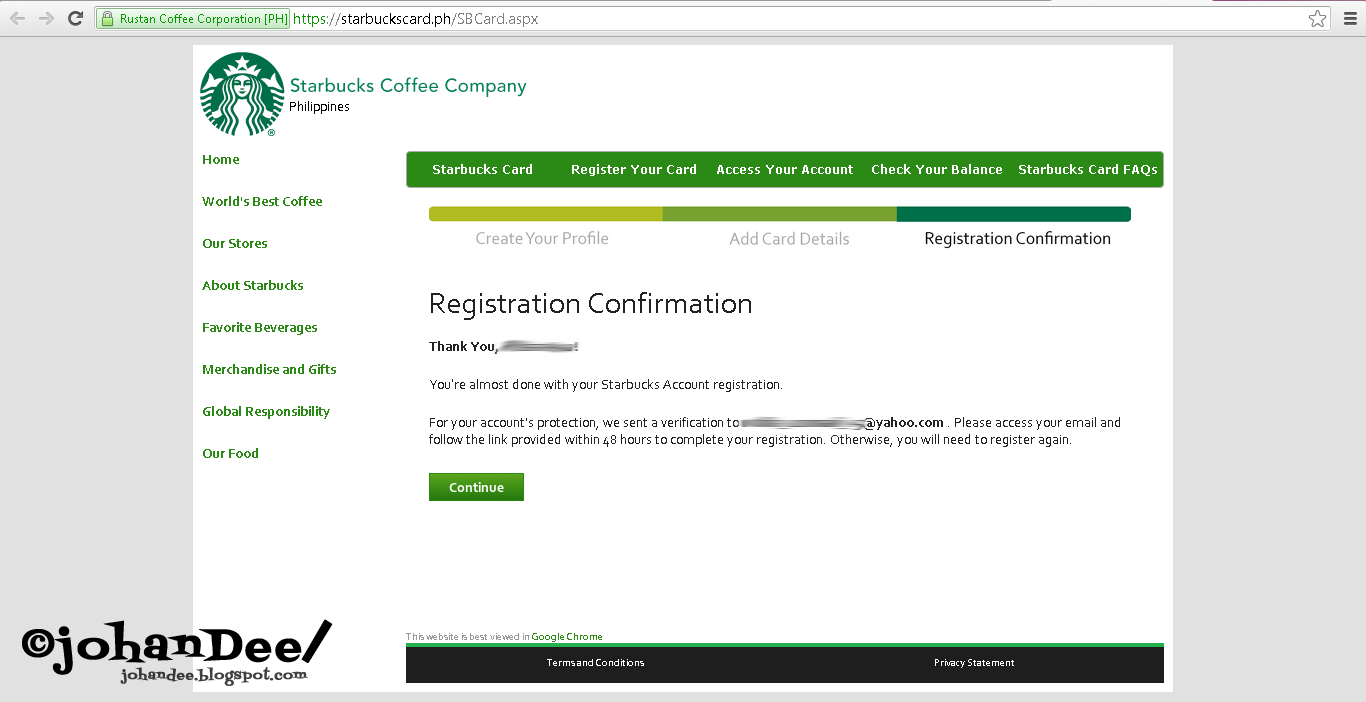Open the Chrome hamburger menu

pyautogui.click(x=1352, y=17)
